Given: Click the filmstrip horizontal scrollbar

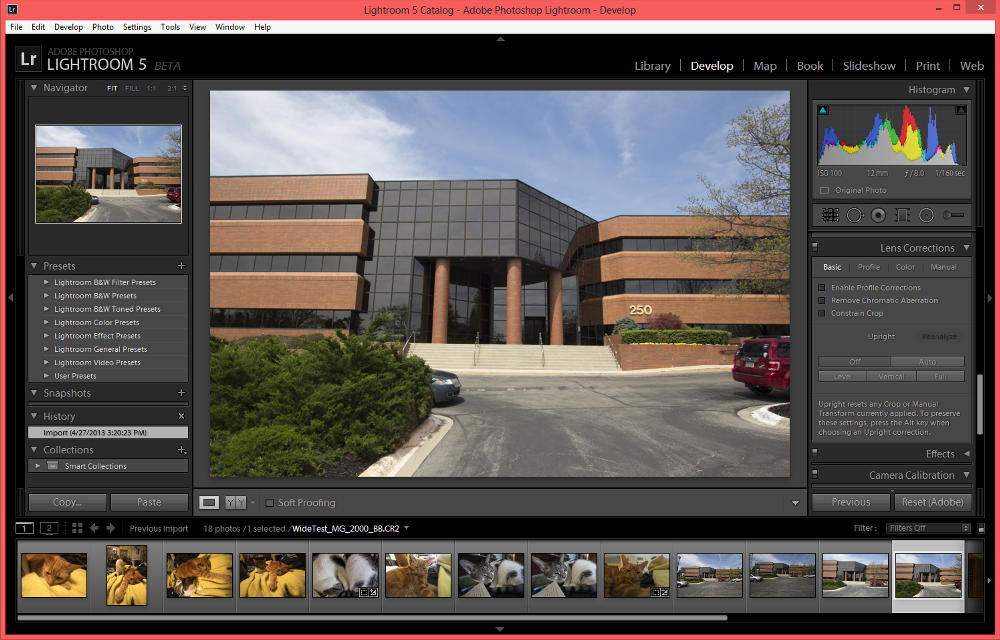Looking at the screenshot, I should click(372, 617).
